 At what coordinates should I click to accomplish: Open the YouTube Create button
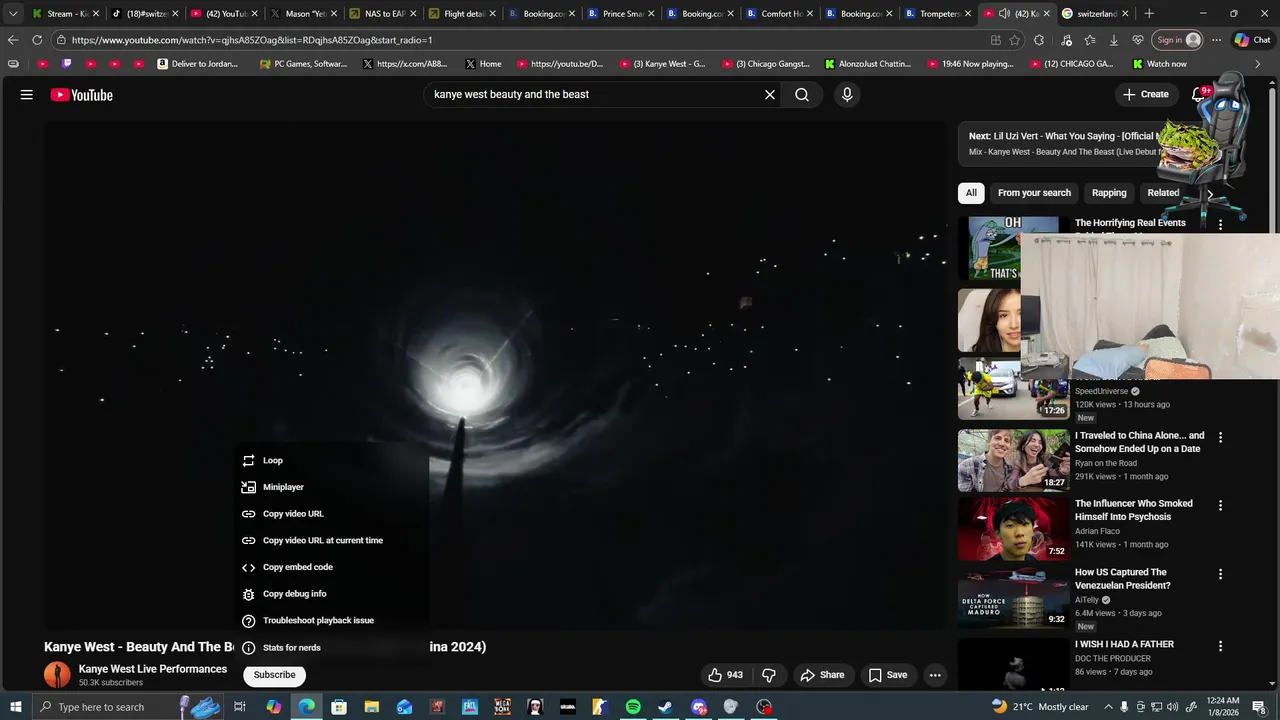click(1146, 94)
